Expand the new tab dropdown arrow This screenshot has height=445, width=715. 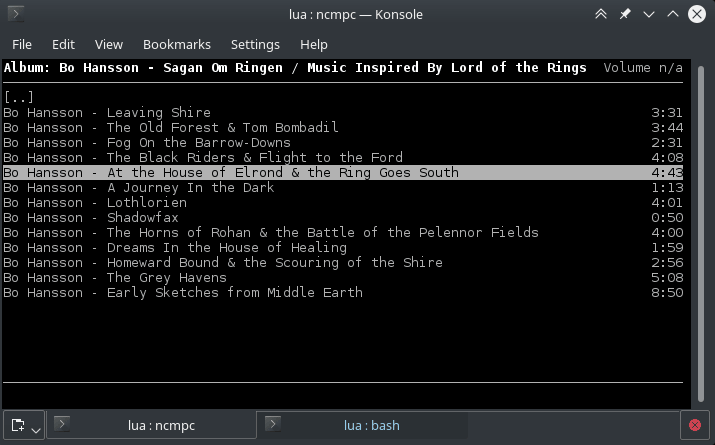click(36, 429)
